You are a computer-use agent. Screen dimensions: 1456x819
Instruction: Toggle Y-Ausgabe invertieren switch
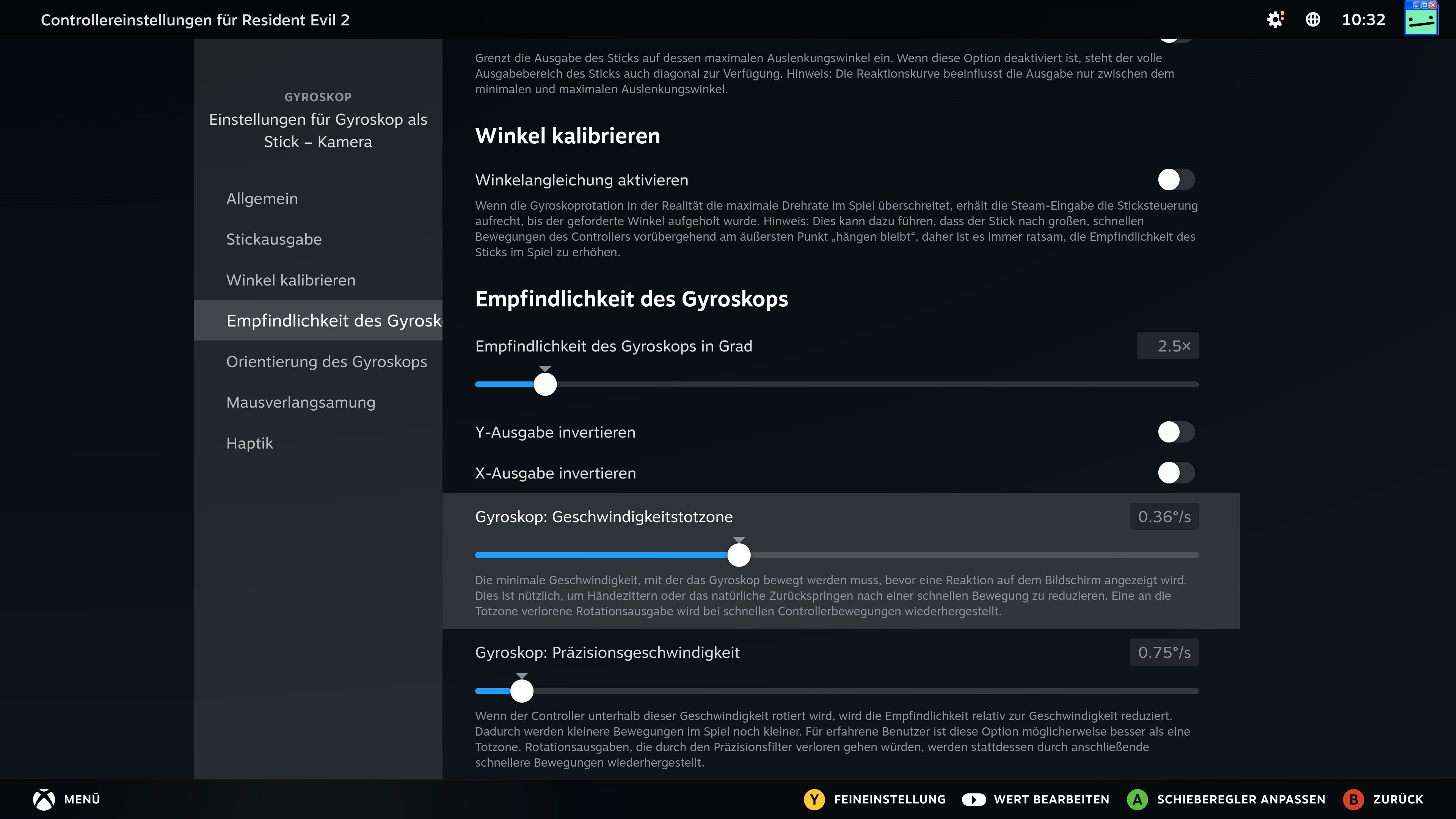(x=1176, y=432)
